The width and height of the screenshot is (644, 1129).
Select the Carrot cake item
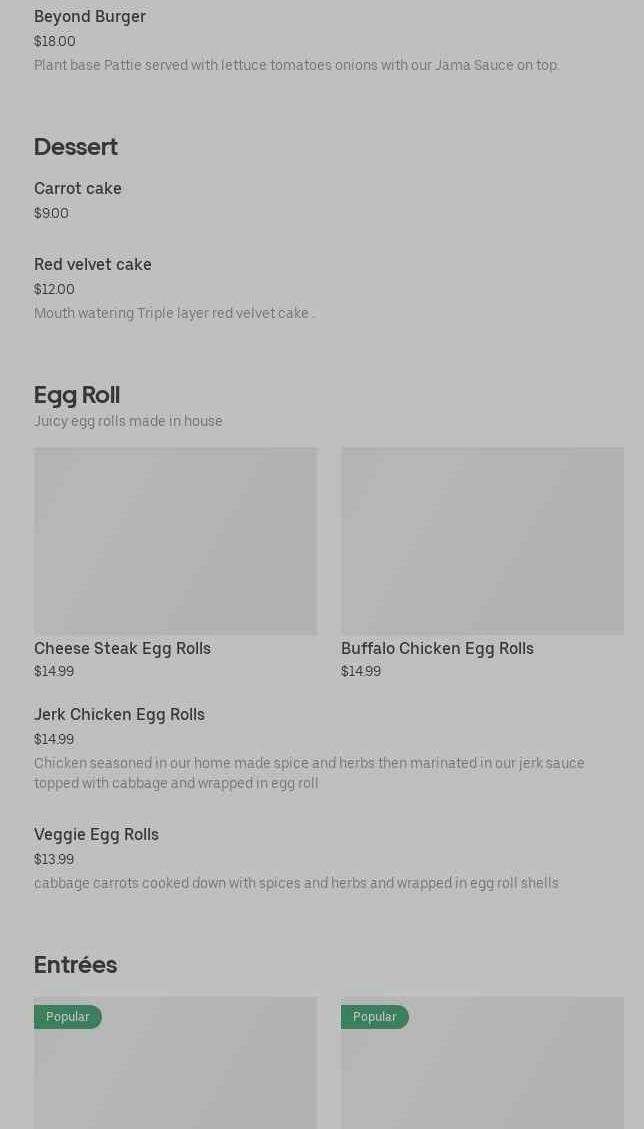78,189
